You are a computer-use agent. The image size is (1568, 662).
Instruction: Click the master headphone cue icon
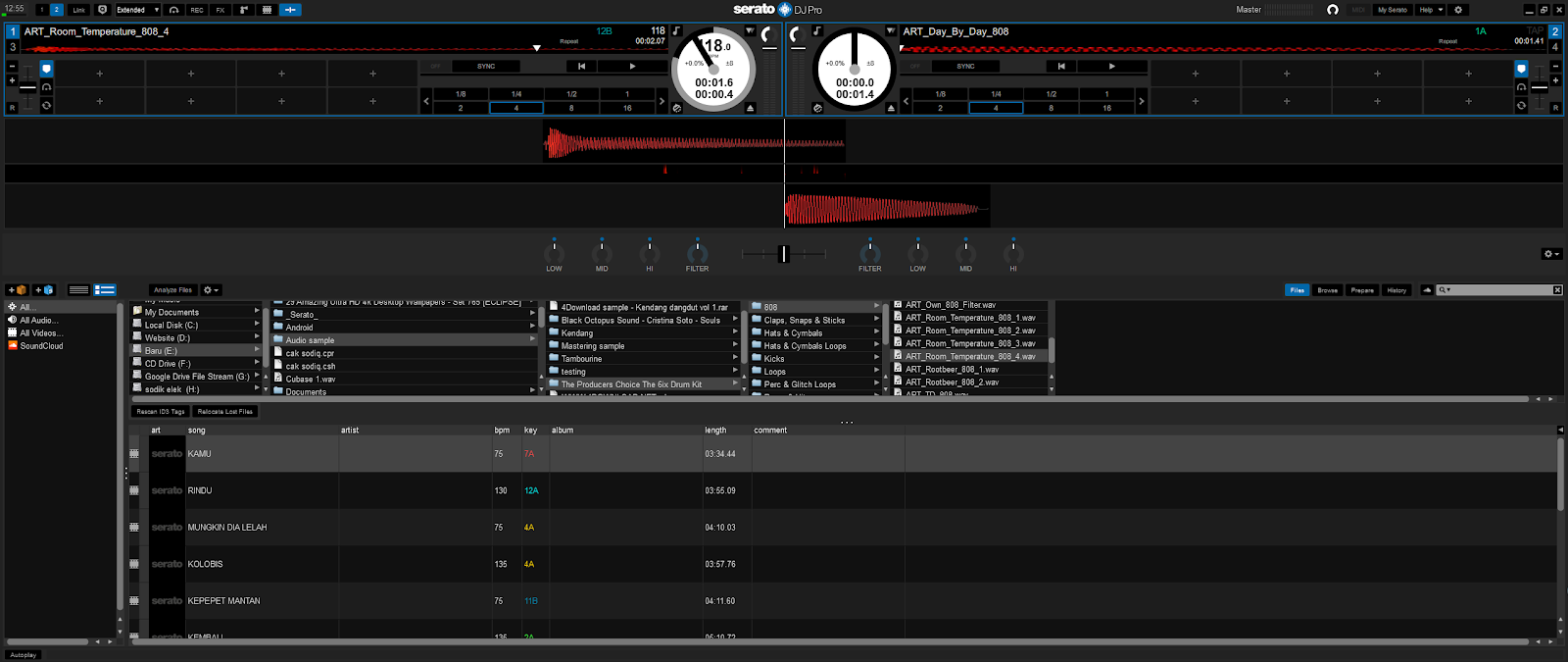[x=1332, y=10]
